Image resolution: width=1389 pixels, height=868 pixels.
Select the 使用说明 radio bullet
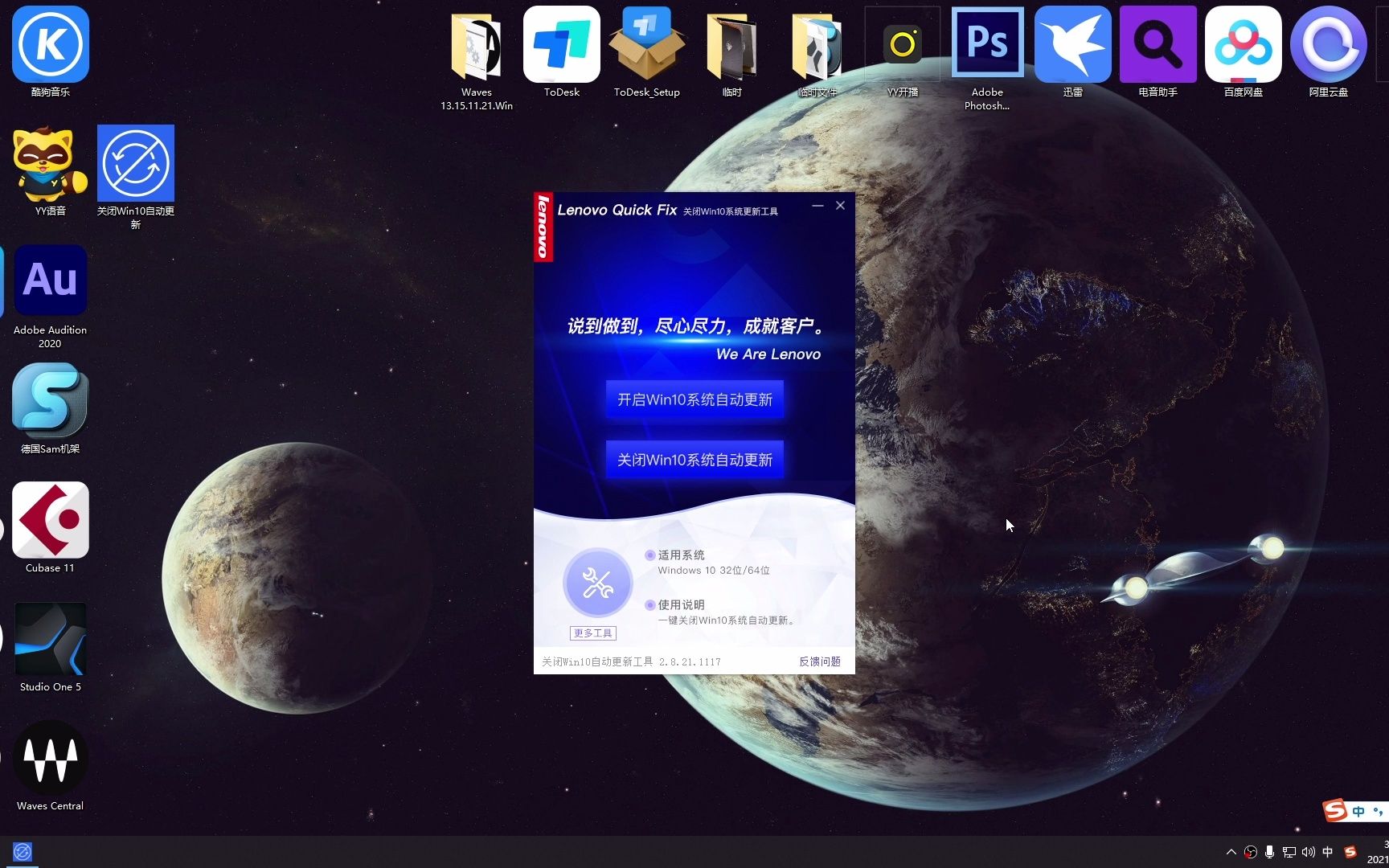click(649, 604)
